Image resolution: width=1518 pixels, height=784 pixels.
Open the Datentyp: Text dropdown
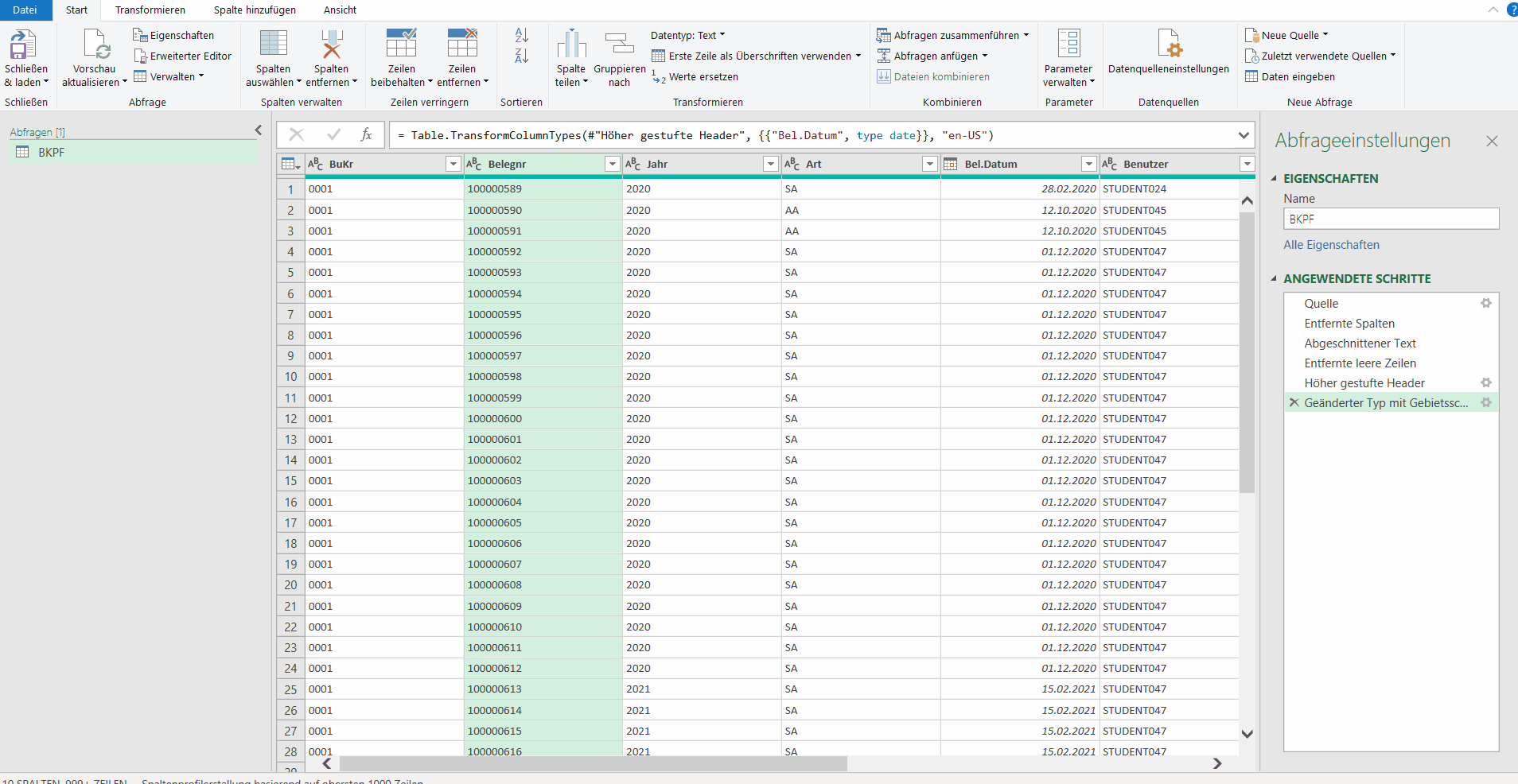click(687, 35)
